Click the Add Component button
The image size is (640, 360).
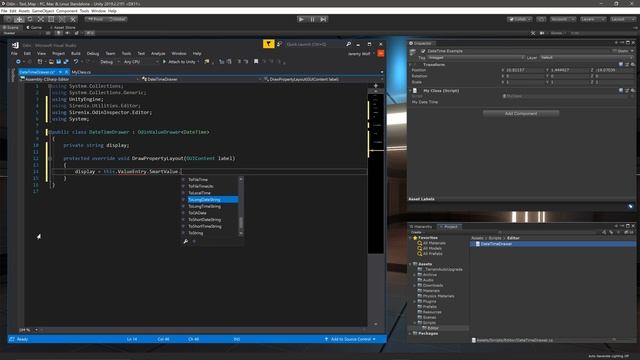521,113
